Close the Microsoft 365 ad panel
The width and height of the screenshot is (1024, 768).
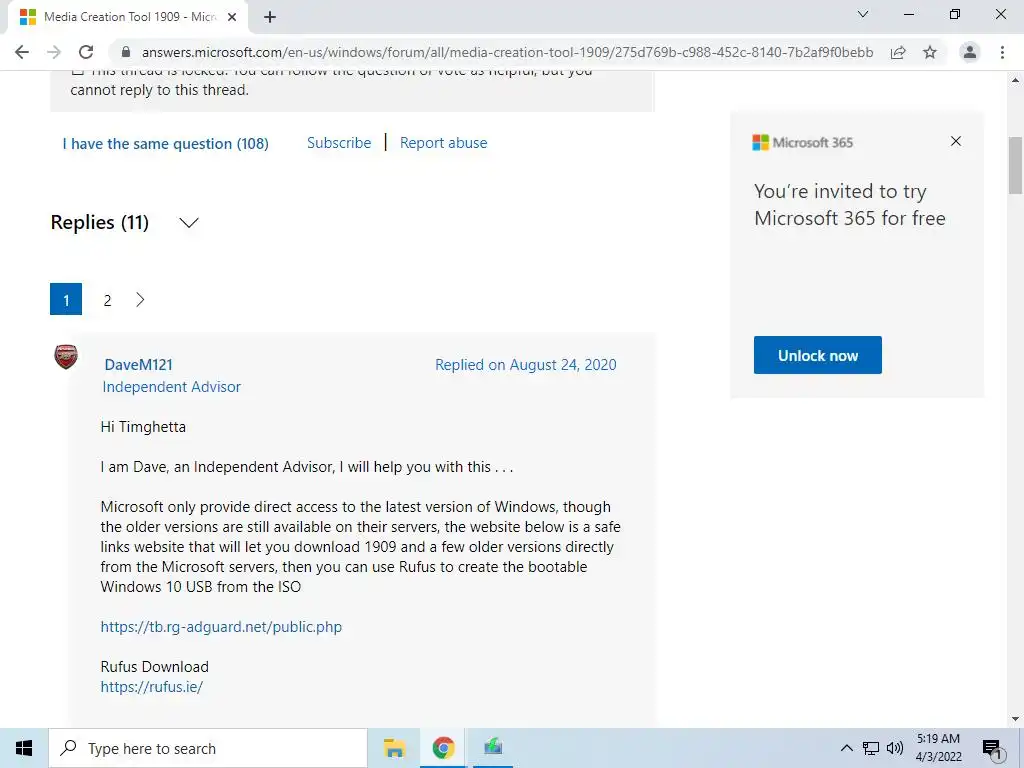(956, 141)
